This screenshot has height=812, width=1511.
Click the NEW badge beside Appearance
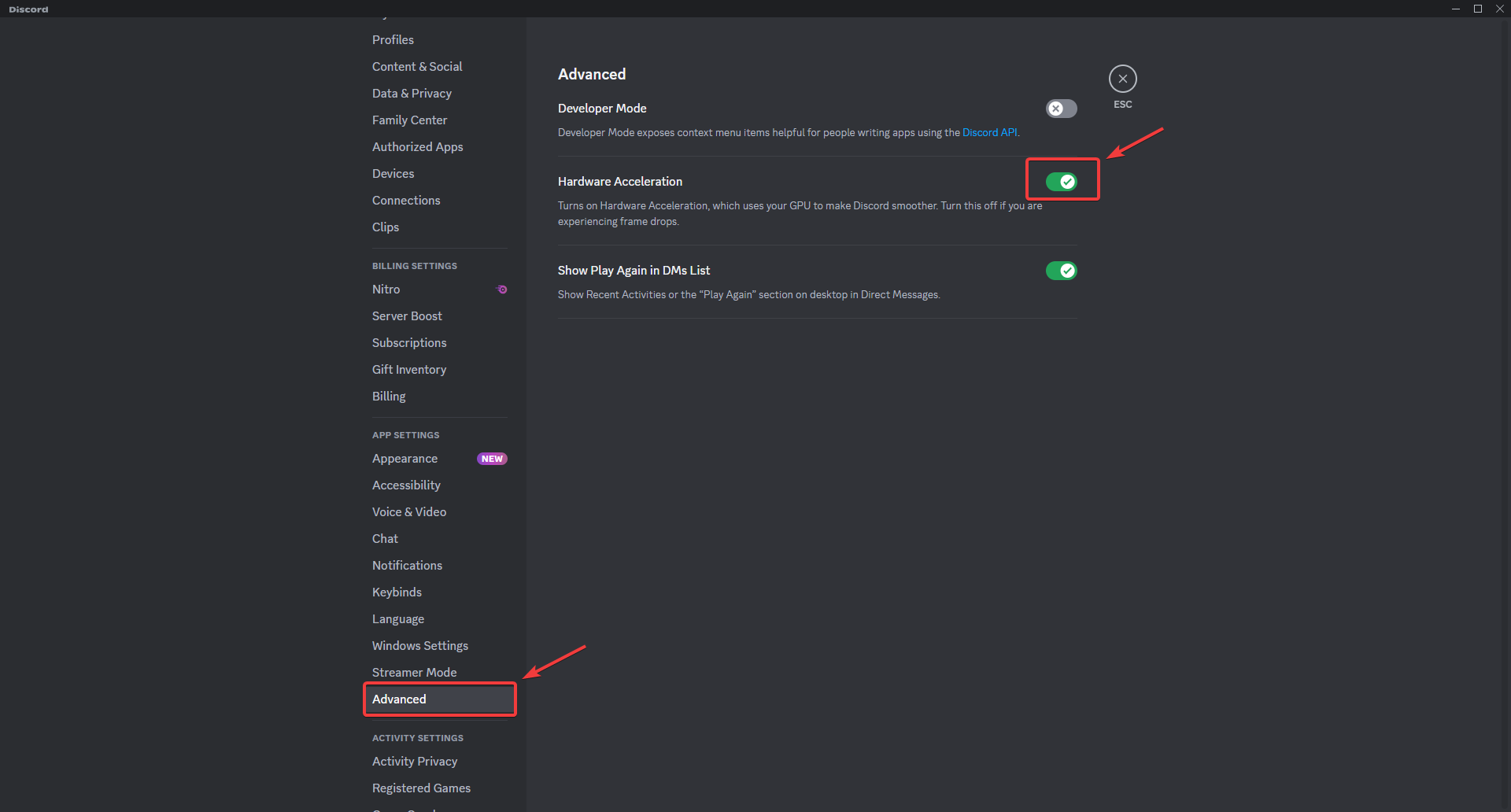(492, 459)
